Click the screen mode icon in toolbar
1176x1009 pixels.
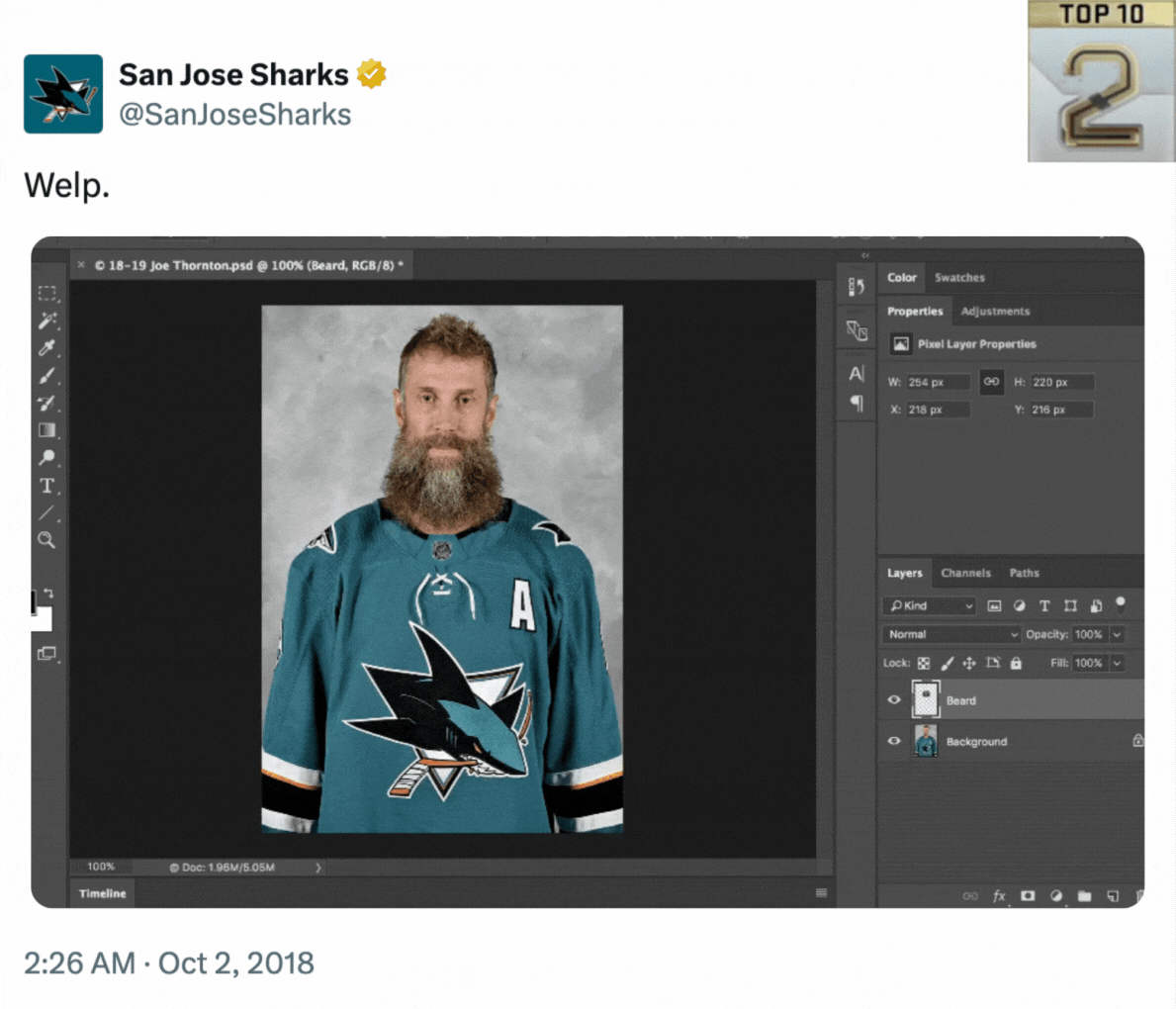[47, 654]
